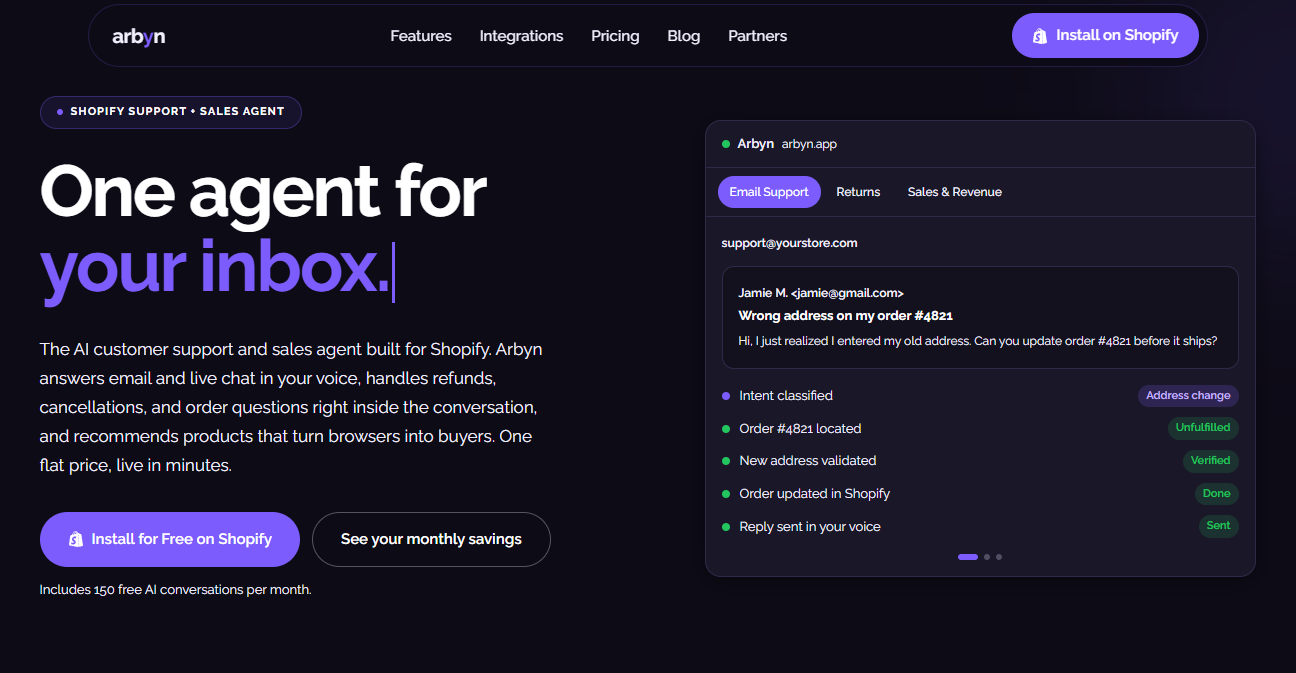
Task: Click the Unfulfilled status tag
Action: (x=1203, y=428)
